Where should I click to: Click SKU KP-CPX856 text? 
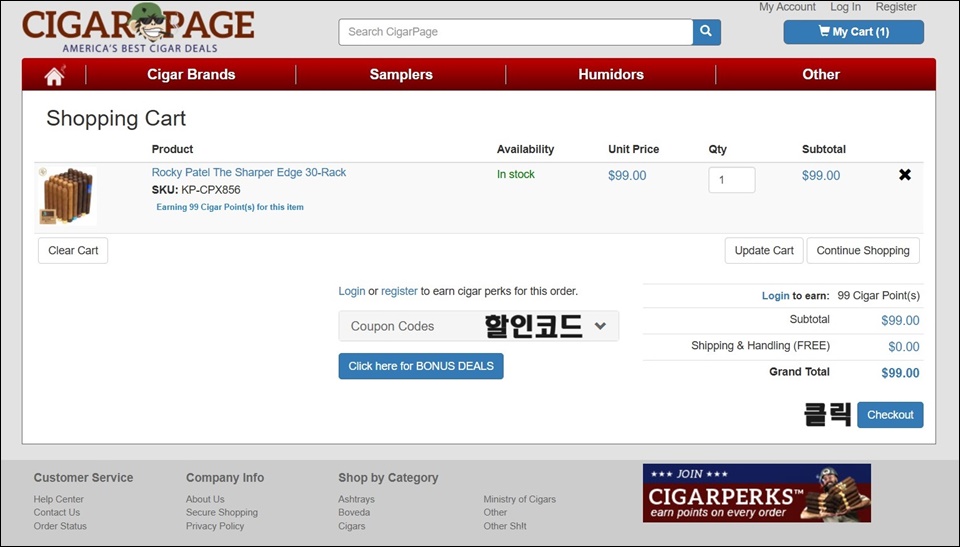[x=196, y=190]
